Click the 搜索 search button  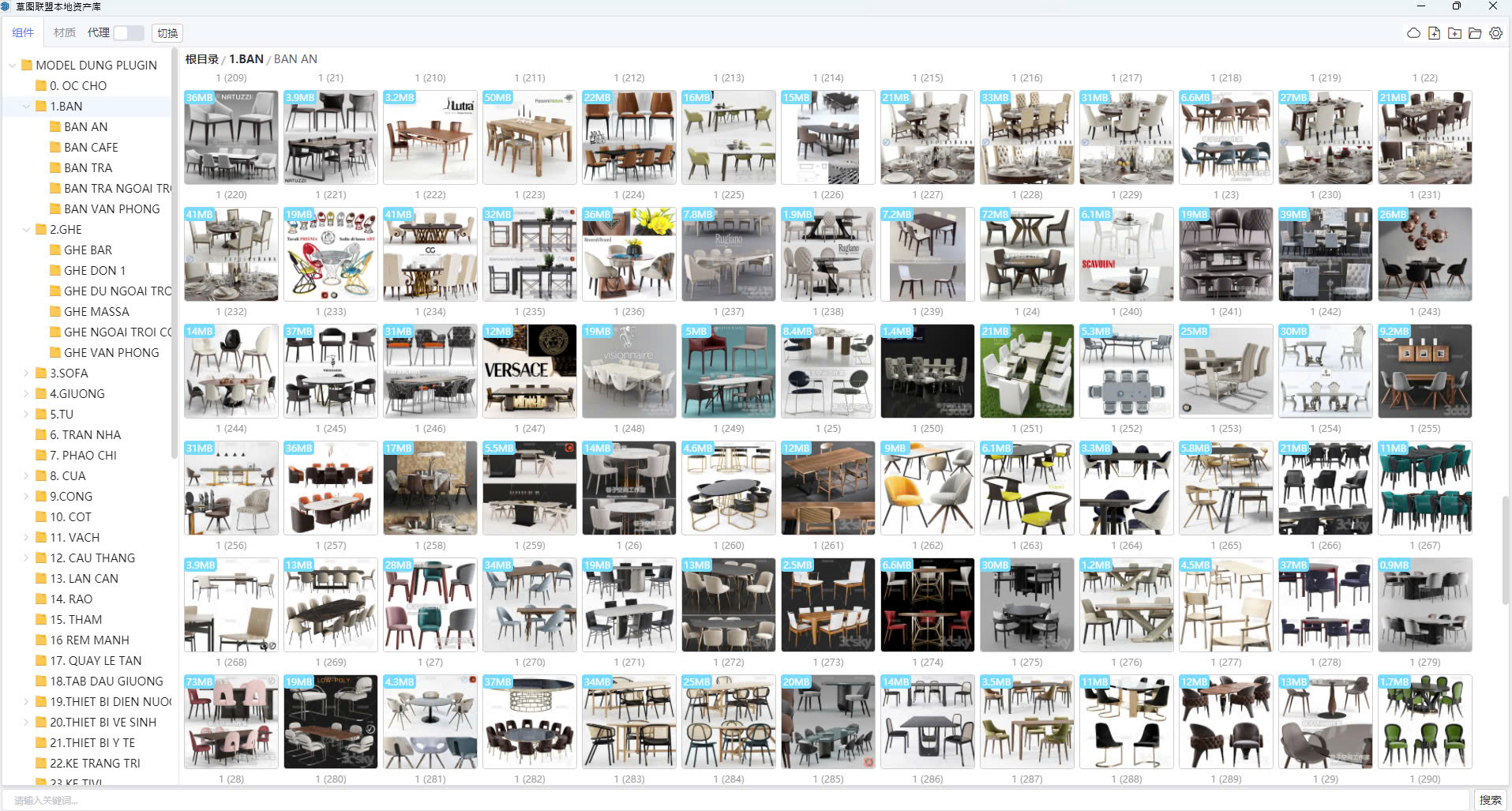(1490, 800)
